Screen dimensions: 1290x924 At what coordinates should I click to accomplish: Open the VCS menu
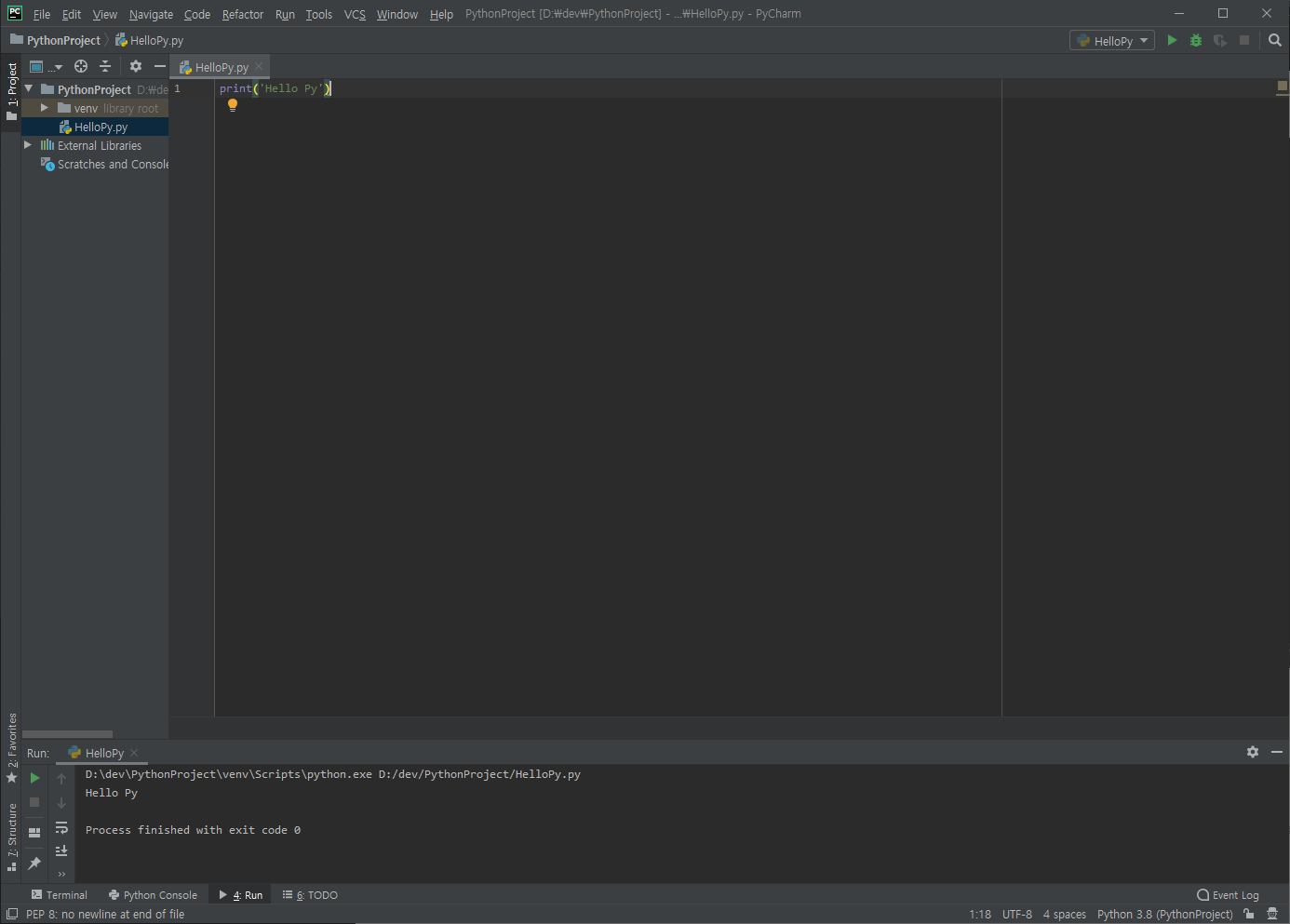click(x=355, y=14)
